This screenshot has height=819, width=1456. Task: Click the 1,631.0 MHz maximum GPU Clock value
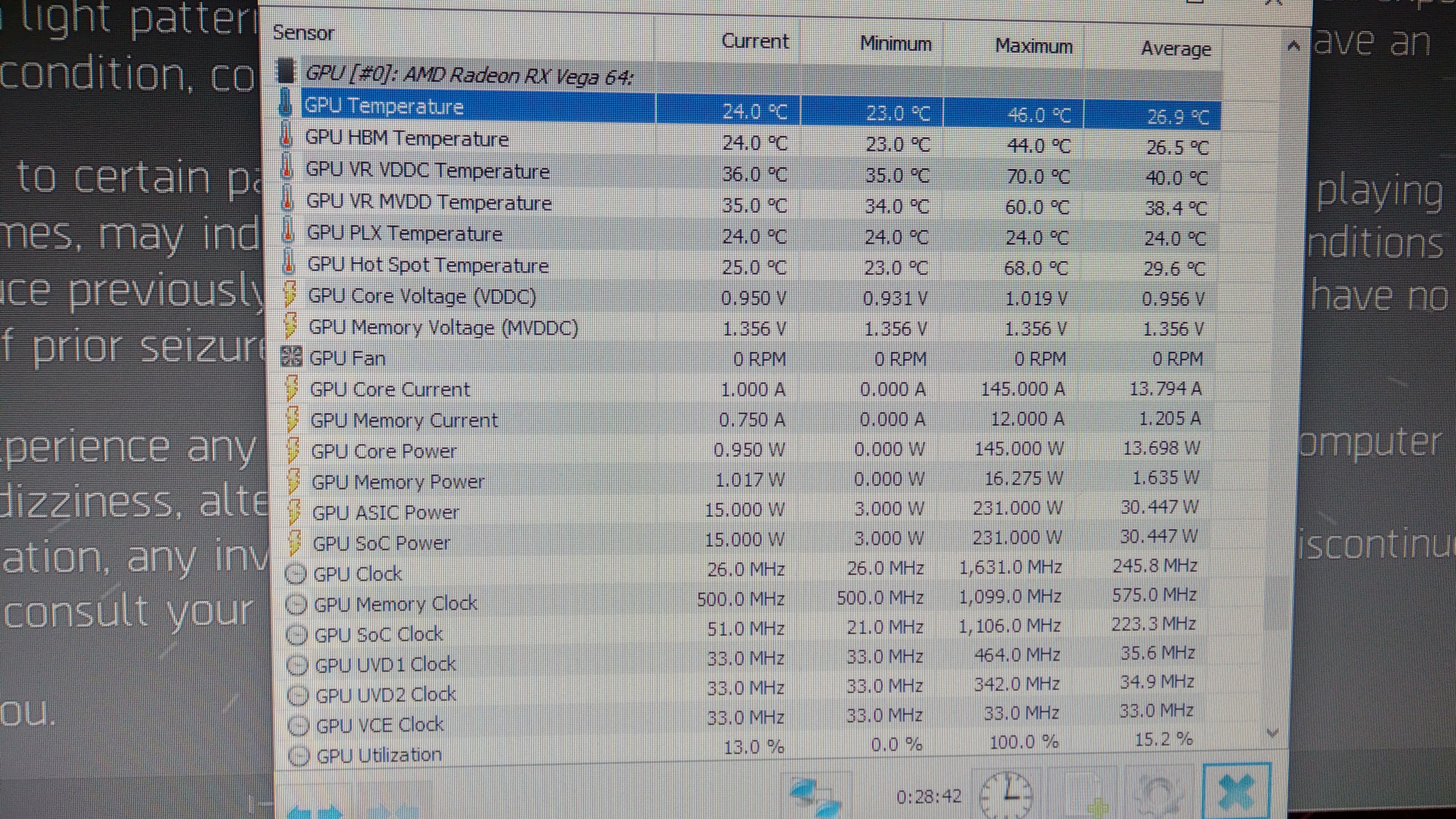(1010, 567)
